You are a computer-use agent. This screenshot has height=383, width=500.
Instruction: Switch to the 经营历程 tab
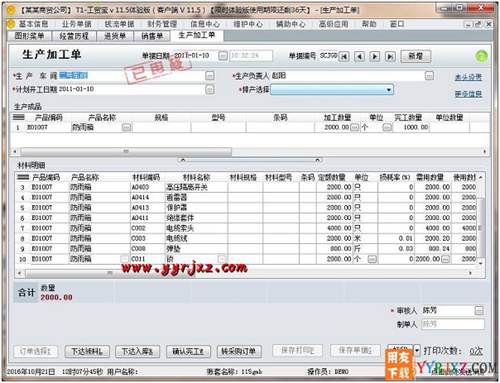pyautogui.click(x=74, y=36)
